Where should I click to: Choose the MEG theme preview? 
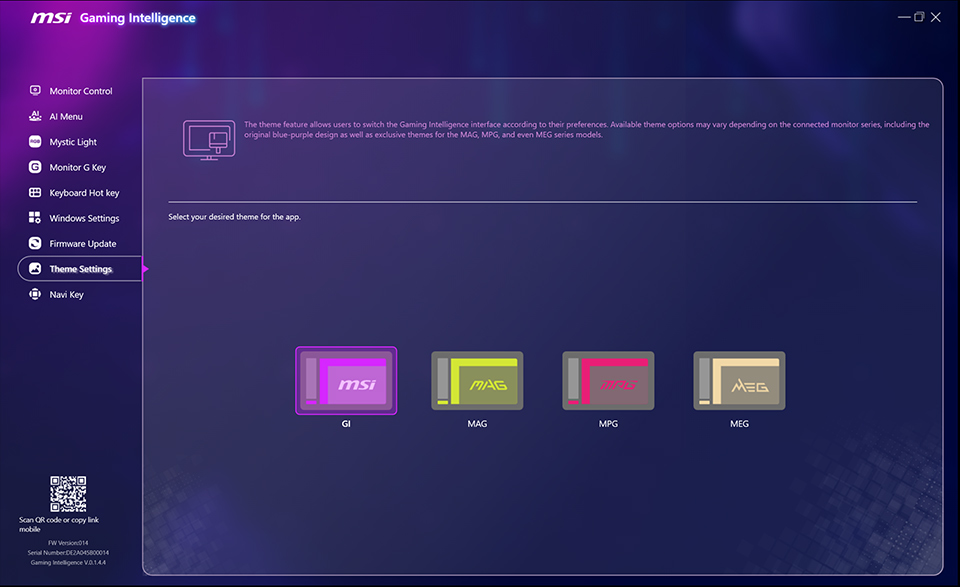coord(739,380)
